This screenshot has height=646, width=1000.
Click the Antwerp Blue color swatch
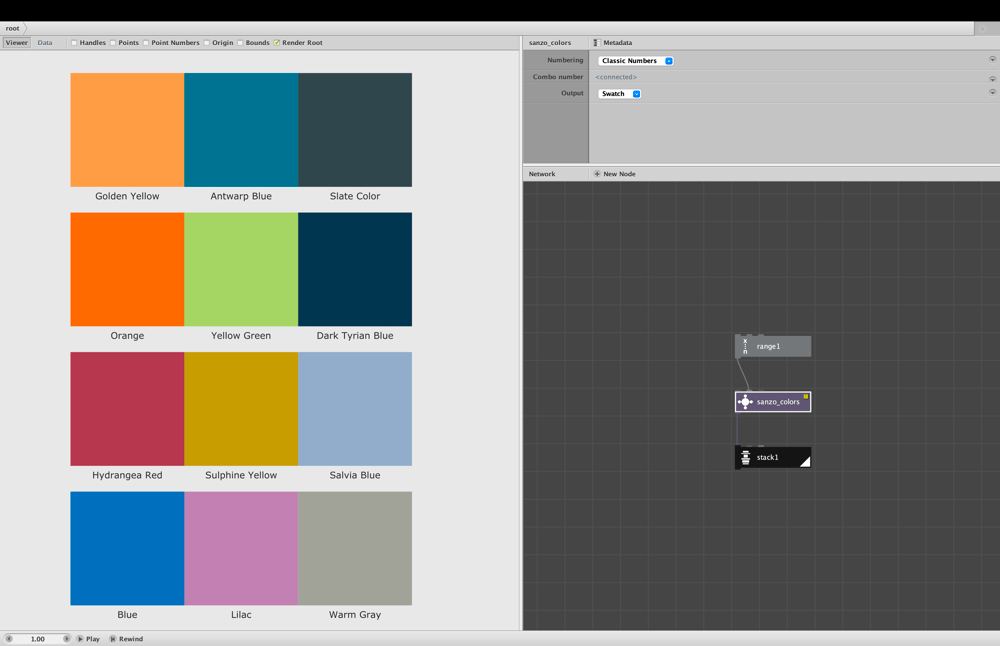[x=241, y=130]
